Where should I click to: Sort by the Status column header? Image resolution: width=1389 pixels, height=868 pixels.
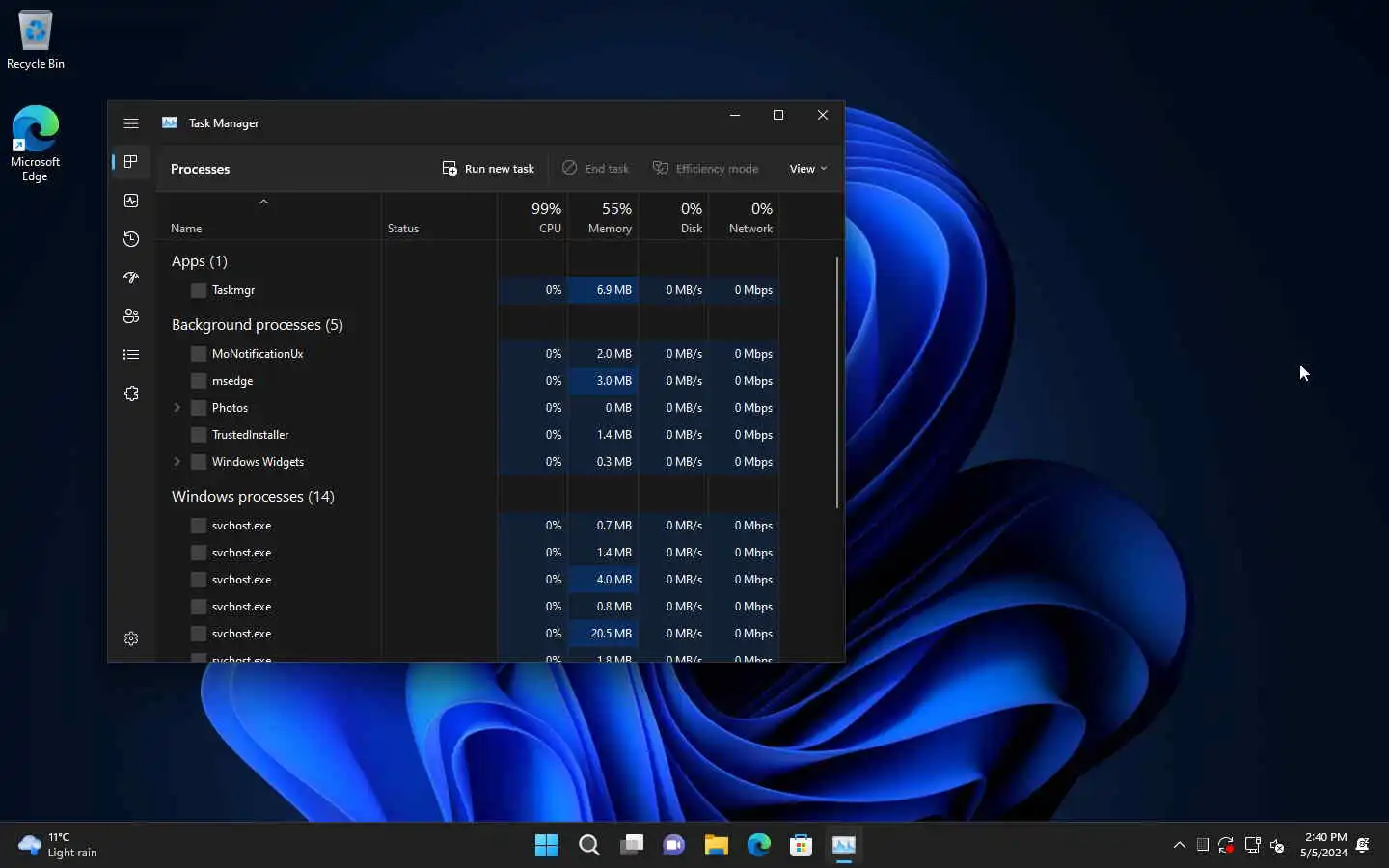[439, 217]
